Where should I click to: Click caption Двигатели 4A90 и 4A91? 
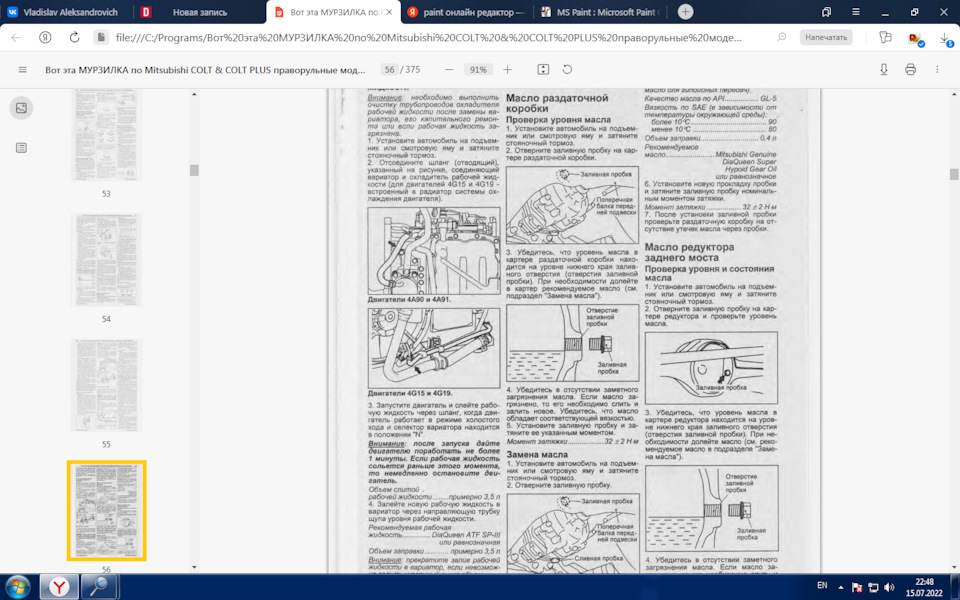coord(409,300)
